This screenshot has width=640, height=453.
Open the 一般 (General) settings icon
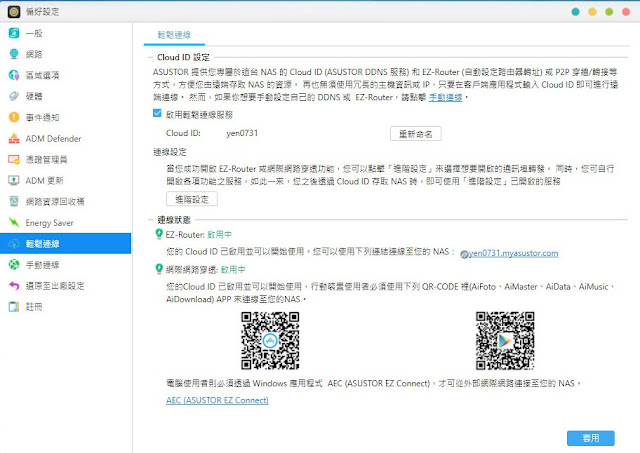14,33
